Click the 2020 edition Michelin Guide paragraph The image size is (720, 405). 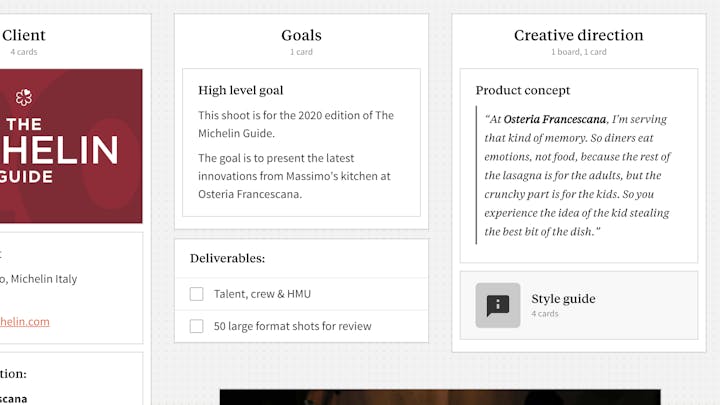[296, 124]
